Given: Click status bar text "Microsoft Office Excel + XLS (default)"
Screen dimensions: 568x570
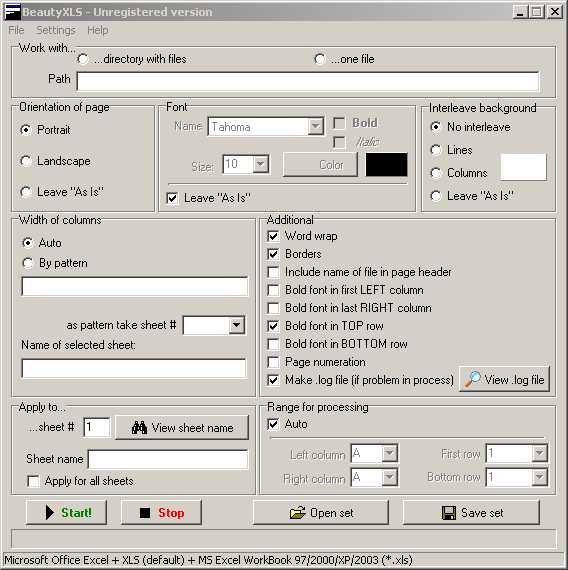Looking at the screenshot, I should (x=95, y=560).
